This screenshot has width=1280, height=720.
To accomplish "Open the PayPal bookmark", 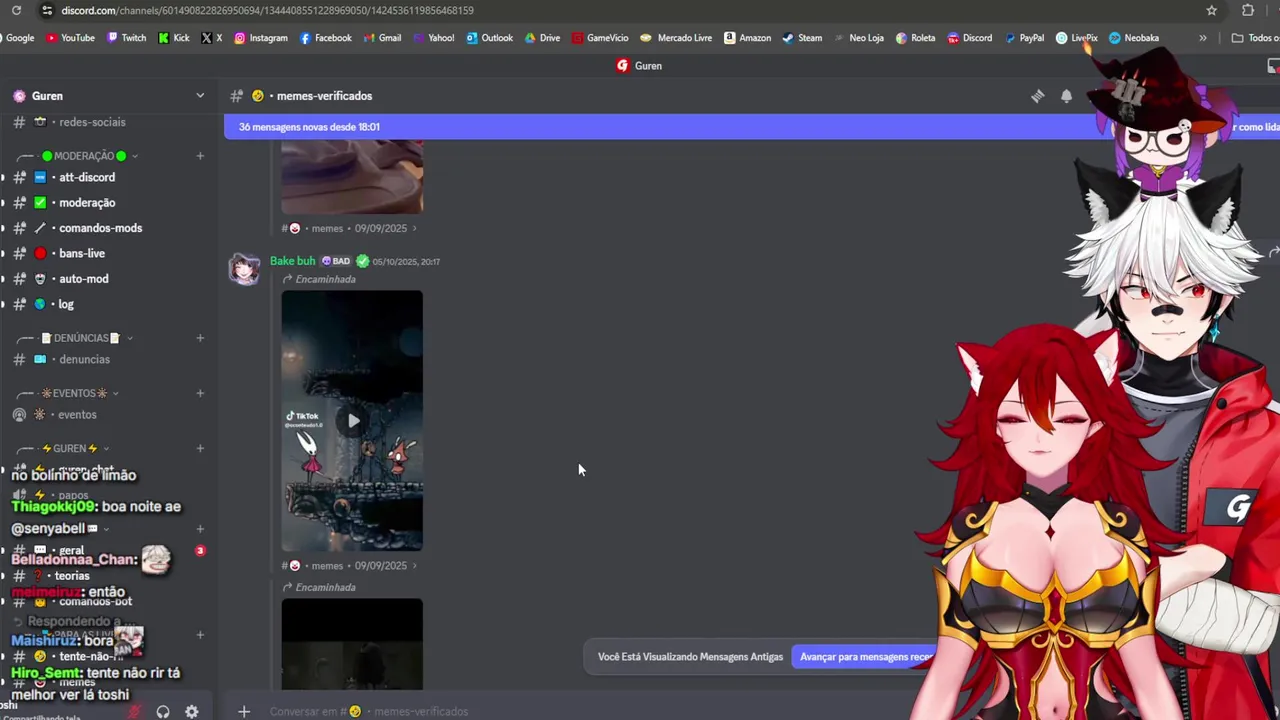I will coord(1024,38).
